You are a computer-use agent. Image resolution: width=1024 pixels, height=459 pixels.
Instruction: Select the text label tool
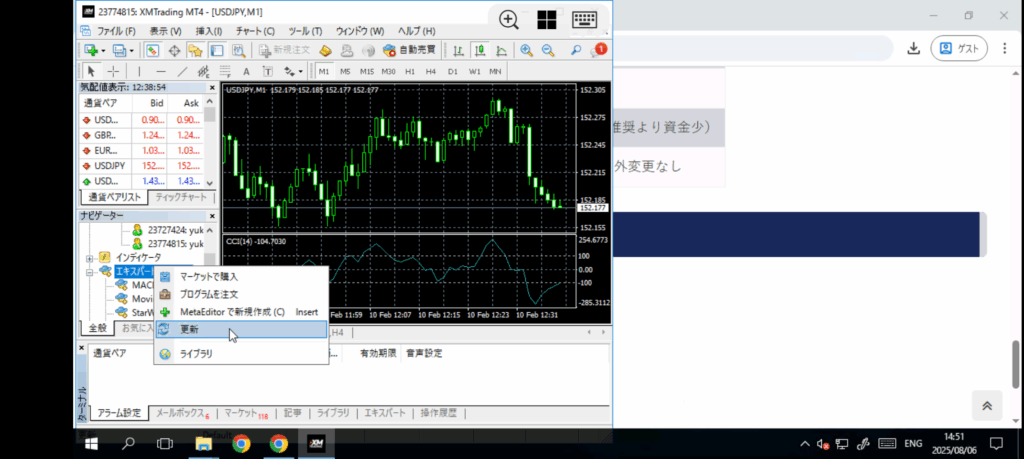pyautogui.click(x=246, y=71)
